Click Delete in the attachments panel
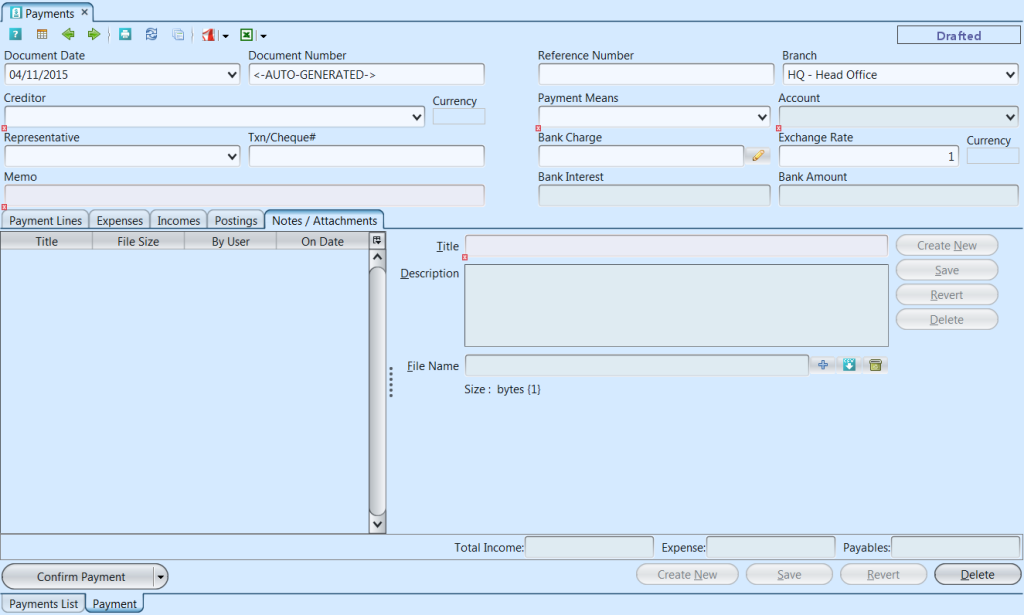This screenshot has width=1024, height=615. tap(947, 320)
